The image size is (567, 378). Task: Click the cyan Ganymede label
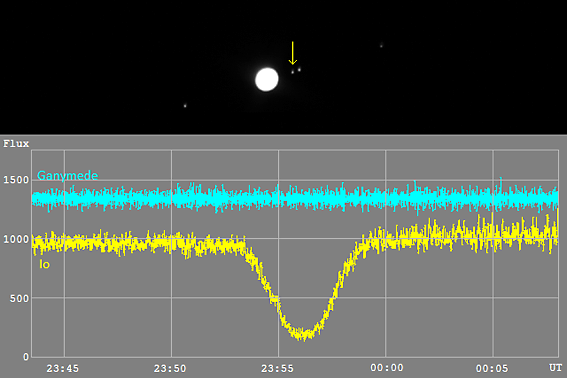[x=68, y=175]
